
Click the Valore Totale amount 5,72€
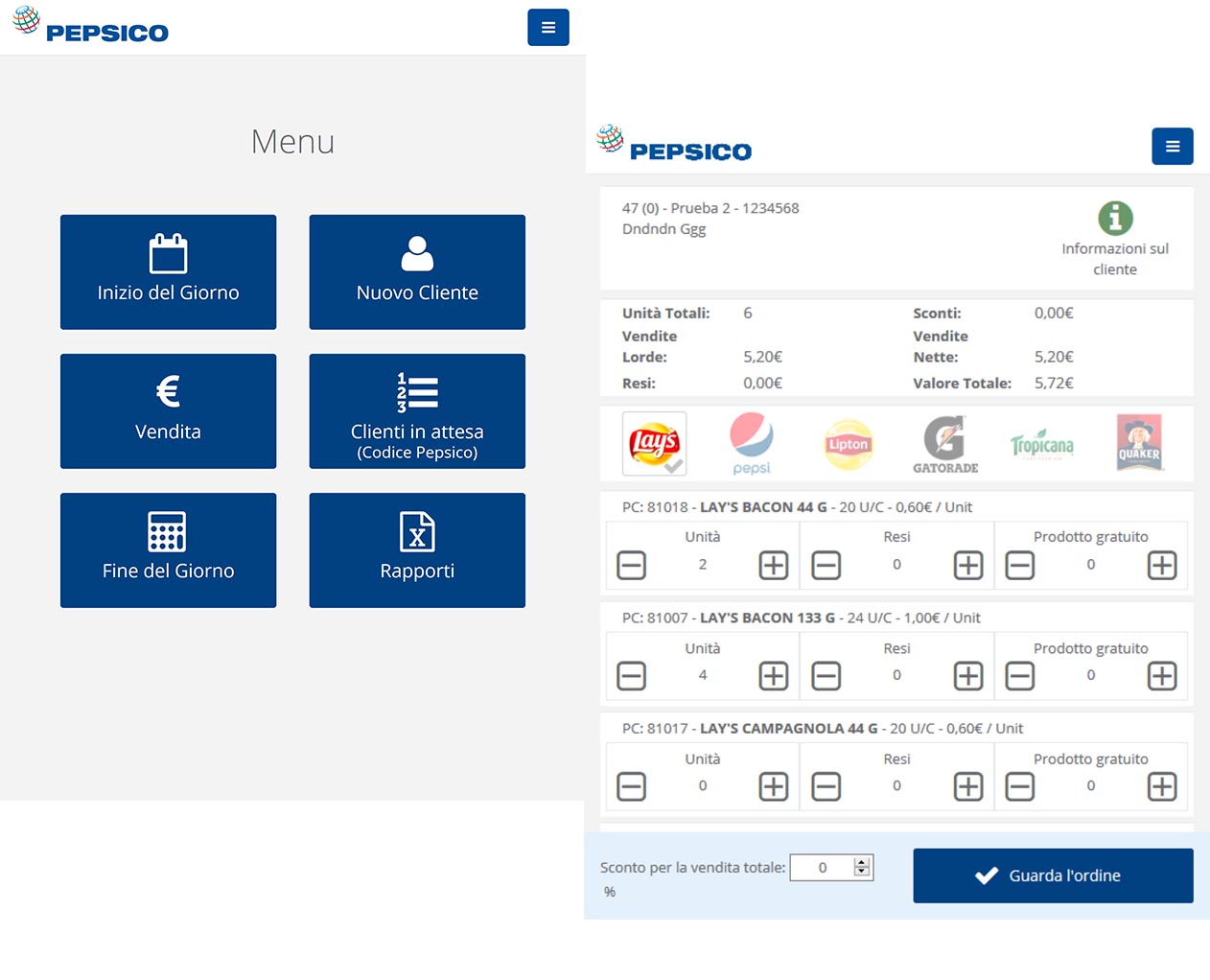pos(1054,383)
